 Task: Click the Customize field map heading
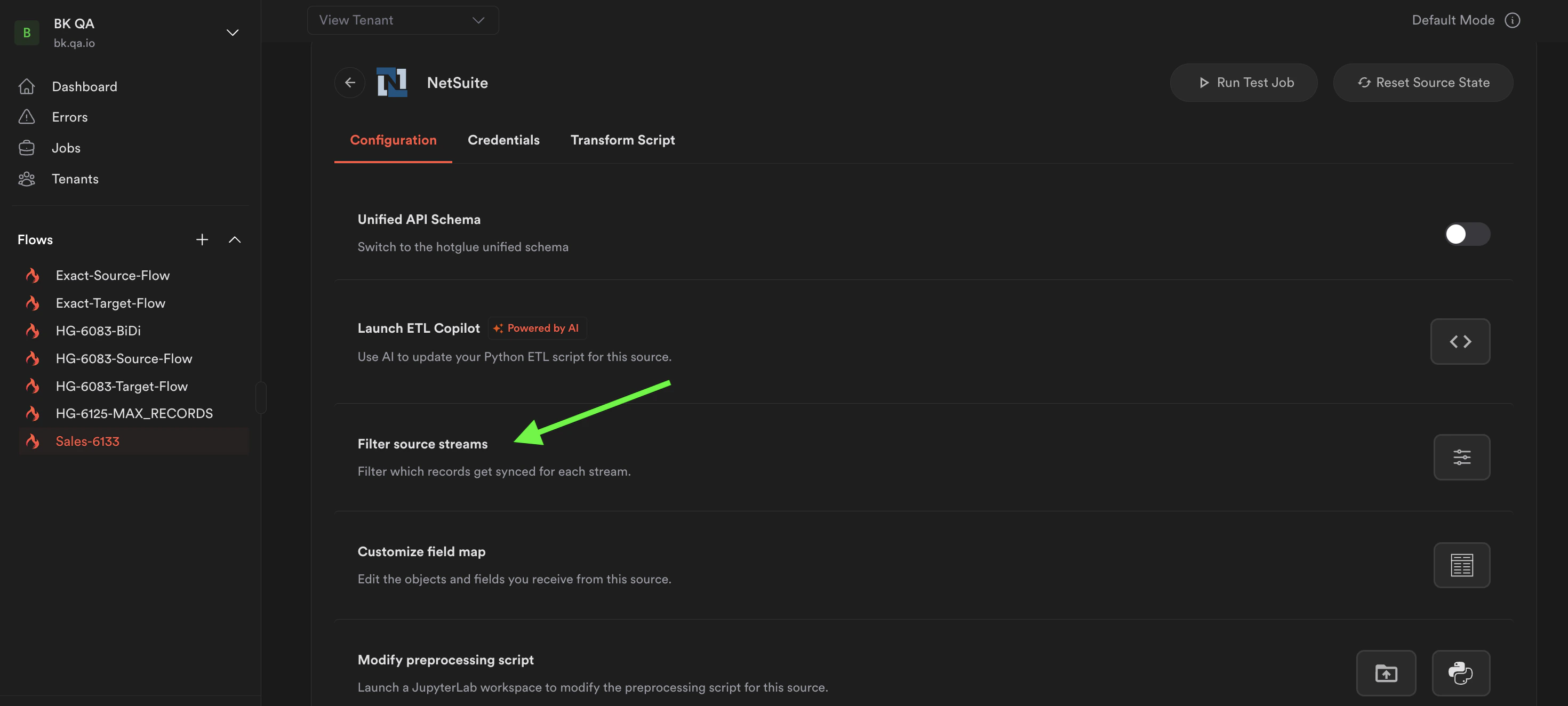[x=421, y=552]
